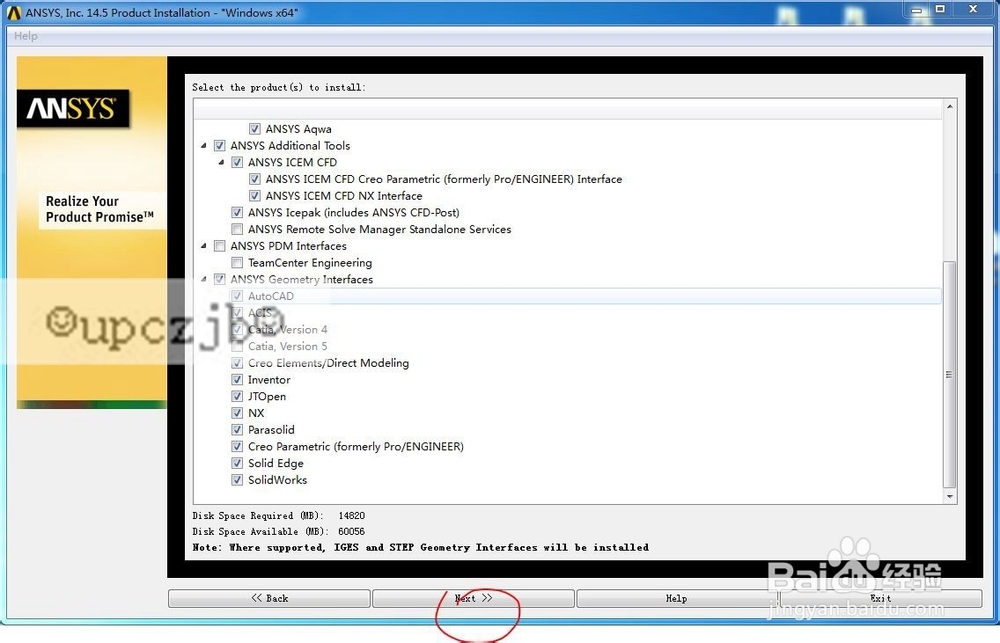The height and width of the screenshot is (643, 1000).
Task: Click the Disk Space Available value 60056
Action: pos(351,531)
